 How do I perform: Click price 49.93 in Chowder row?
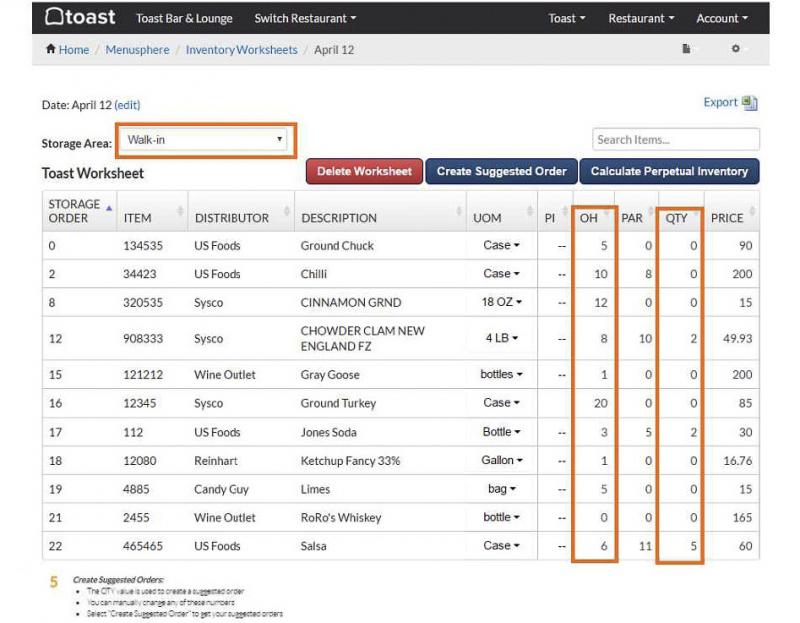pyautogui.click(x=737, y=338)
